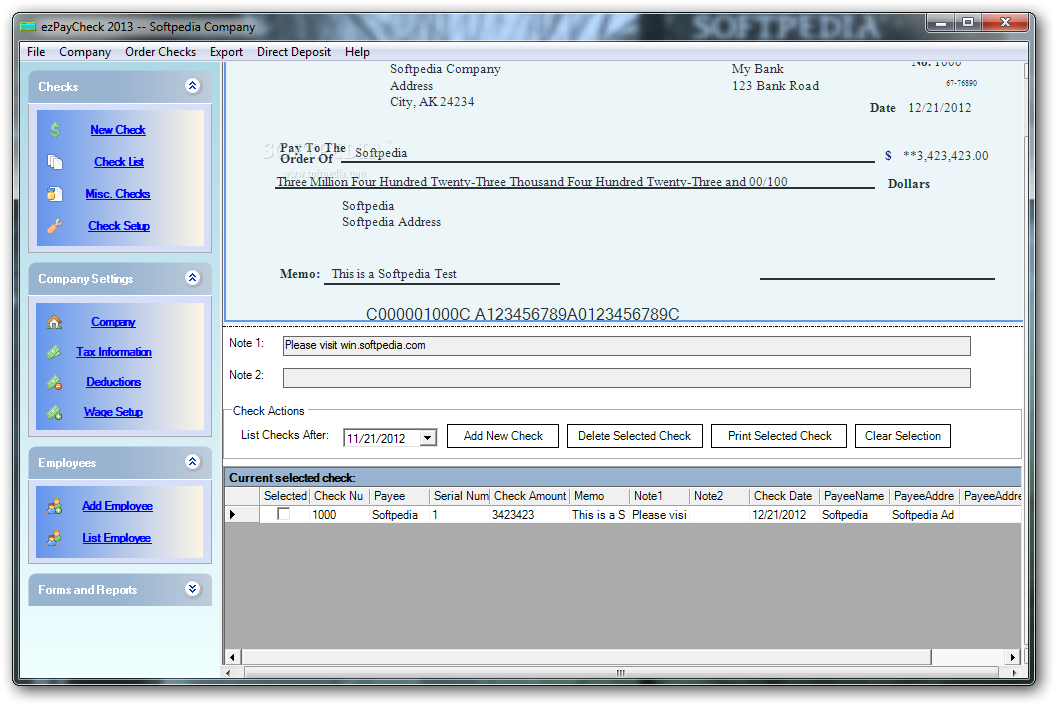The width and height of the screenshot is (1056, 706).
Task: Click the 12/21/2012 check date cell in grid
Action: click(785, 515)
